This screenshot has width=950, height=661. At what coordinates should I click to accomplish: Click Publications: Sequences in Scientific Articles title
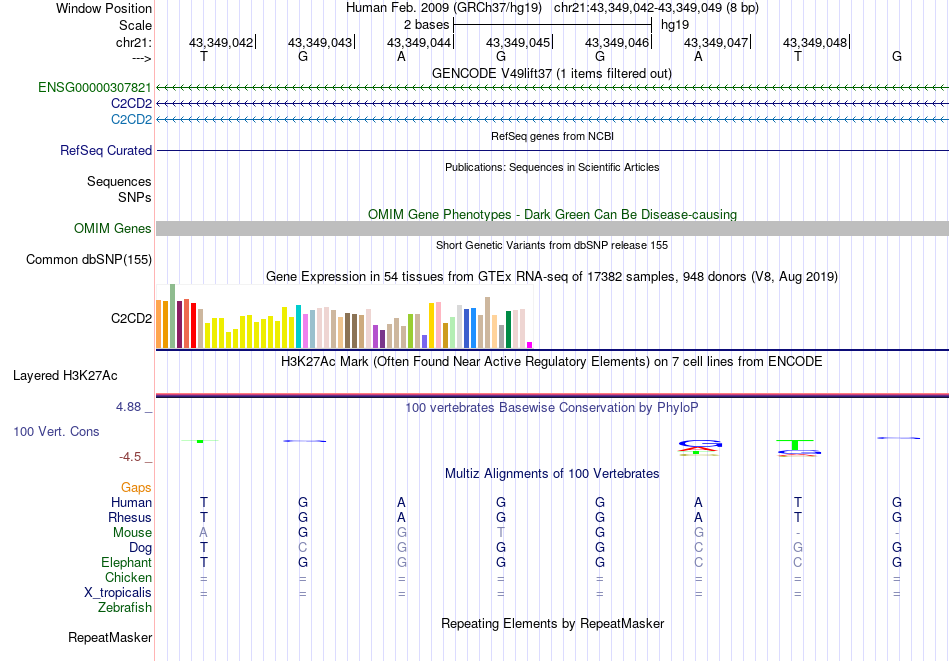click(x=552, y=167)
